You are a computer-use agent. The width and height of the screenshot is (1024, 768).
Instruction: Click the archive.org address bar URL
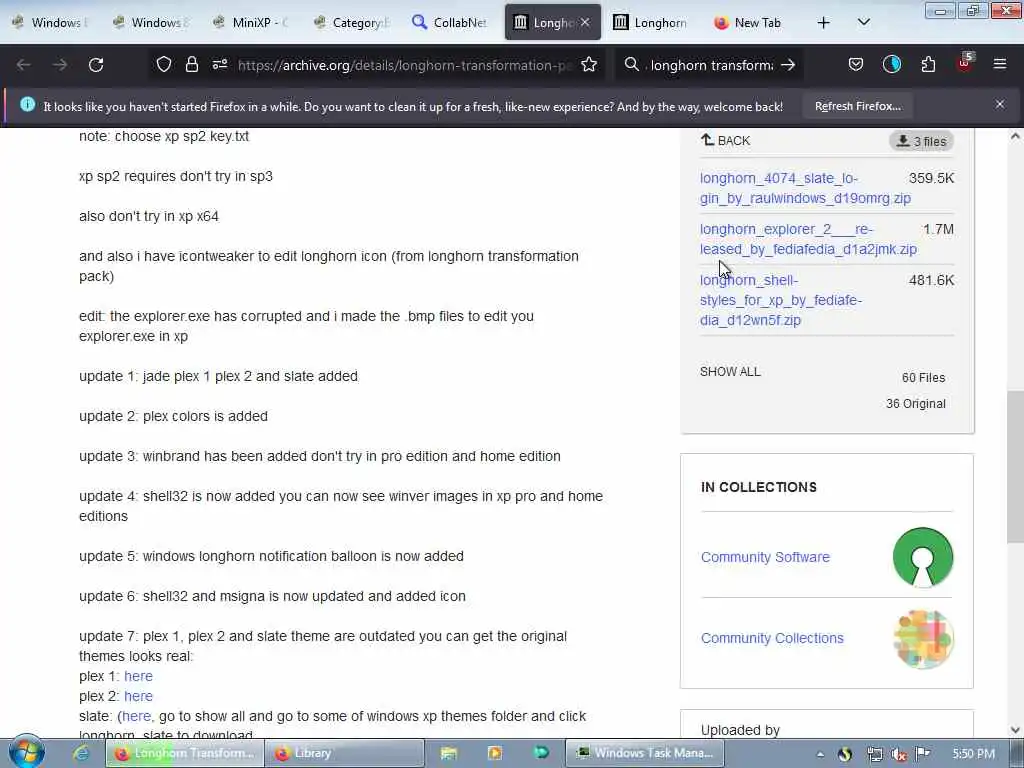(405, 65)
